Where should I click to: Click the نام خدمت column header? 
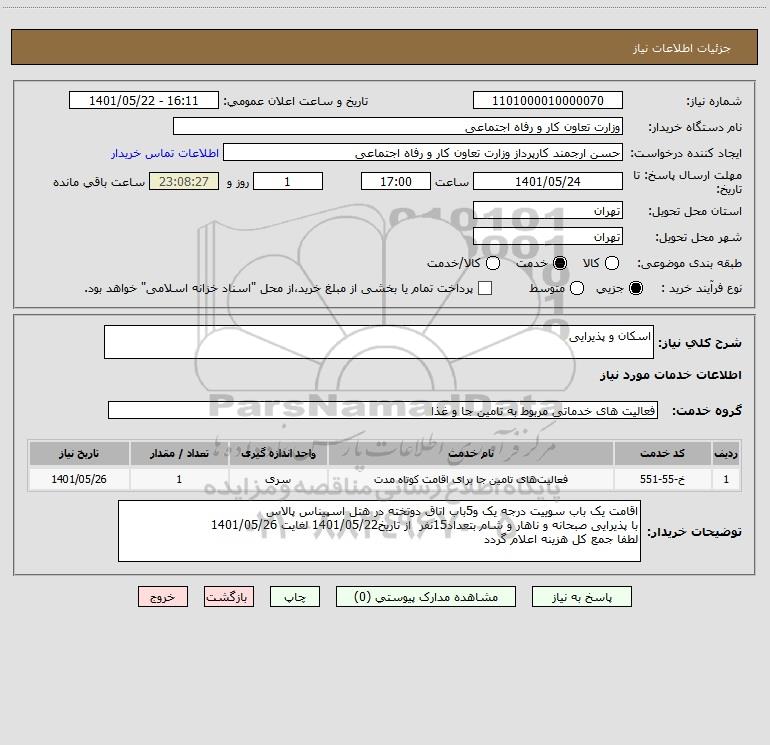tap(471, 453)
